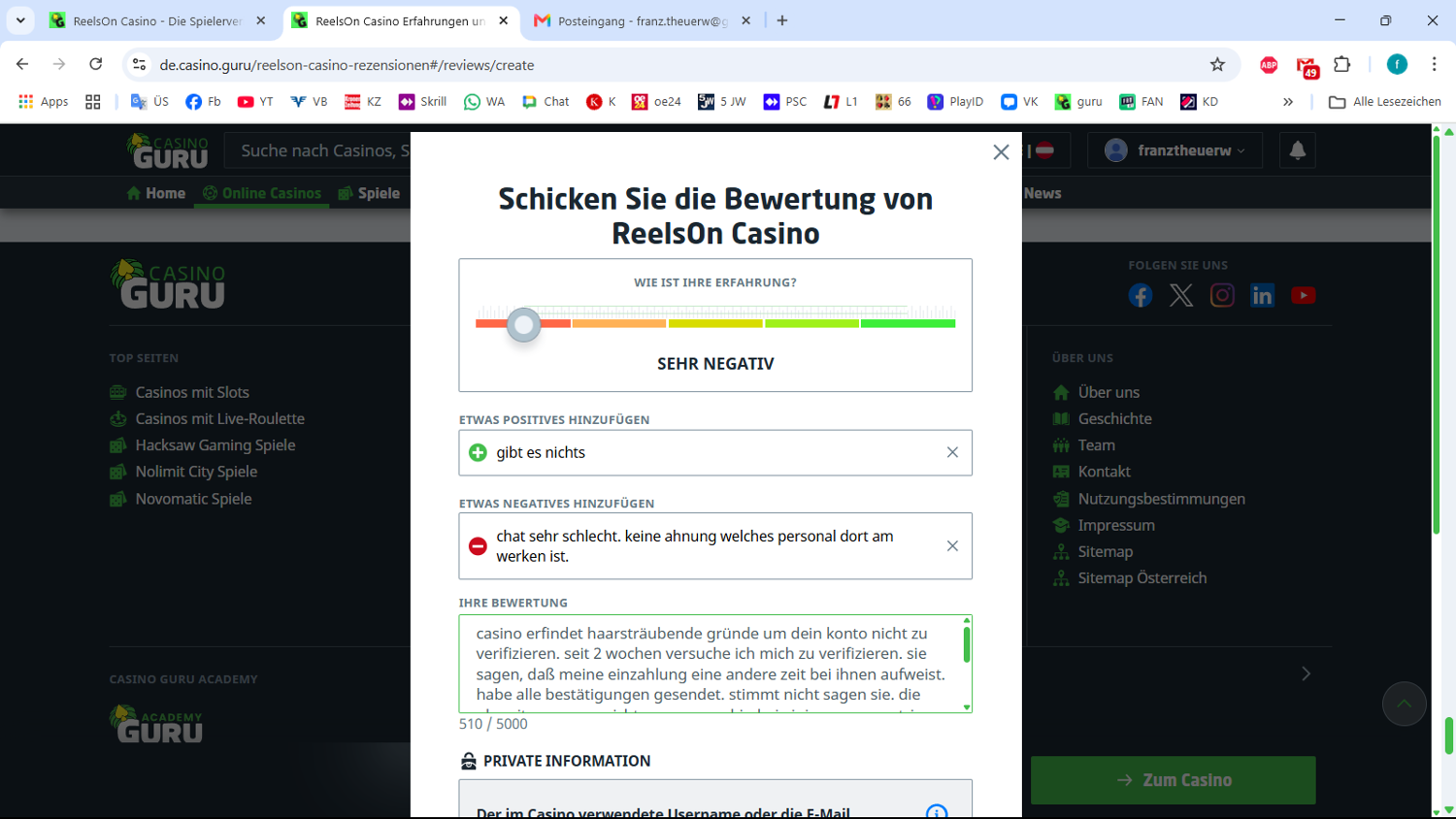Open Casino Guru X profile
The width and height of the screenshot is (1456, 819).
pos(1181,295)
